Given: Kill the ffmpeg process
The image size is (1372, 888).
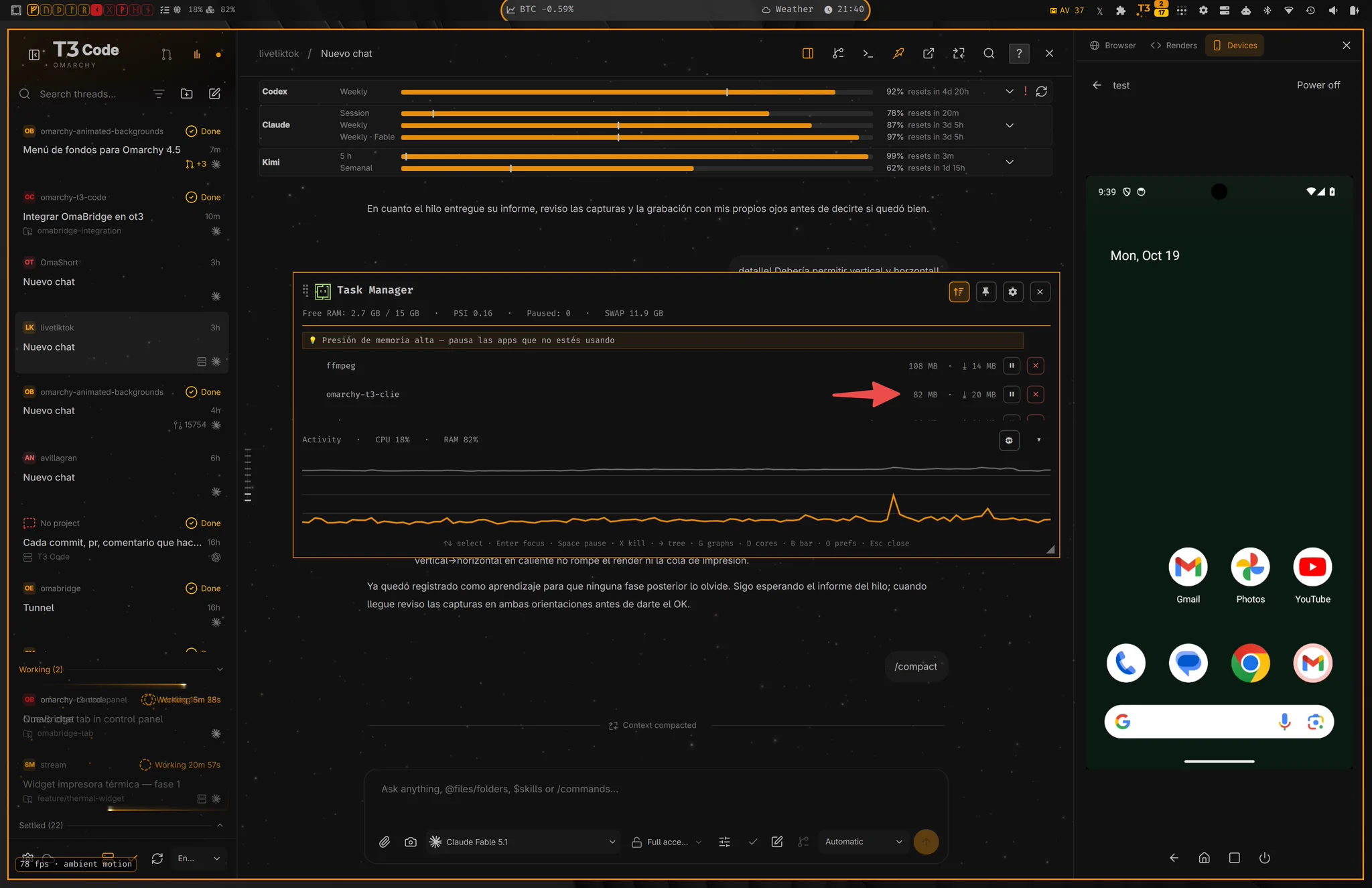Looking at the screenshot, I should point(1036,366).
